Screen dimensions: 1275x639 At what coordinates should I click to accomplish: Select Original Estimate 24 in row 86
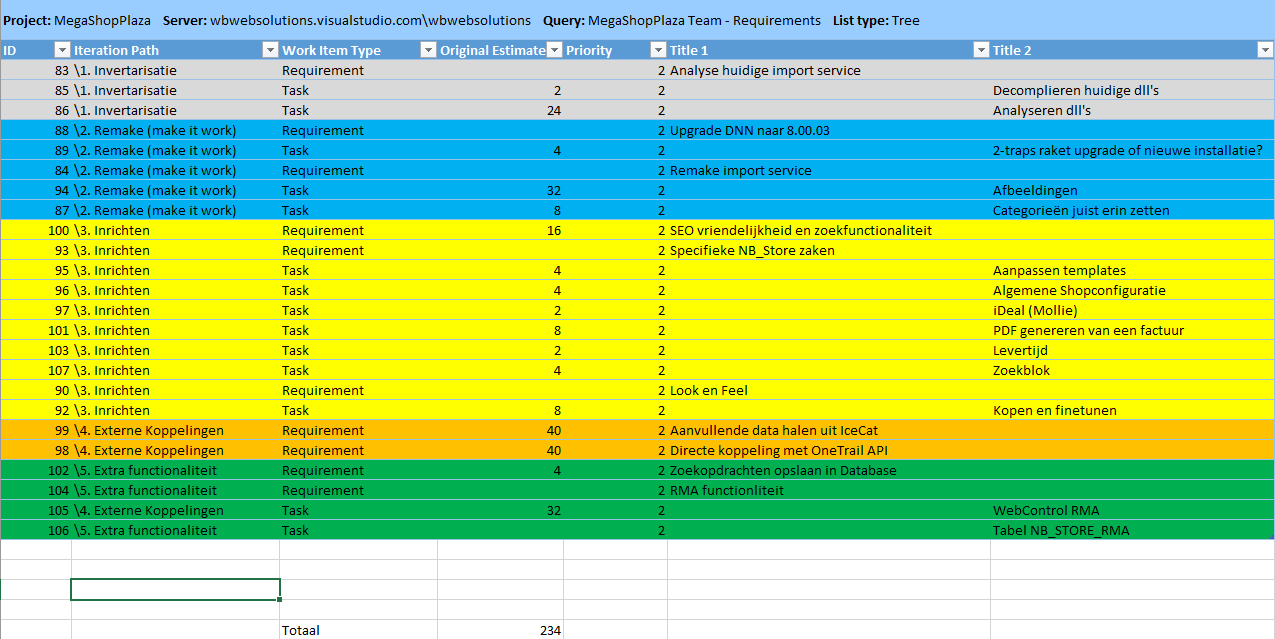click(x=500, y=110)
